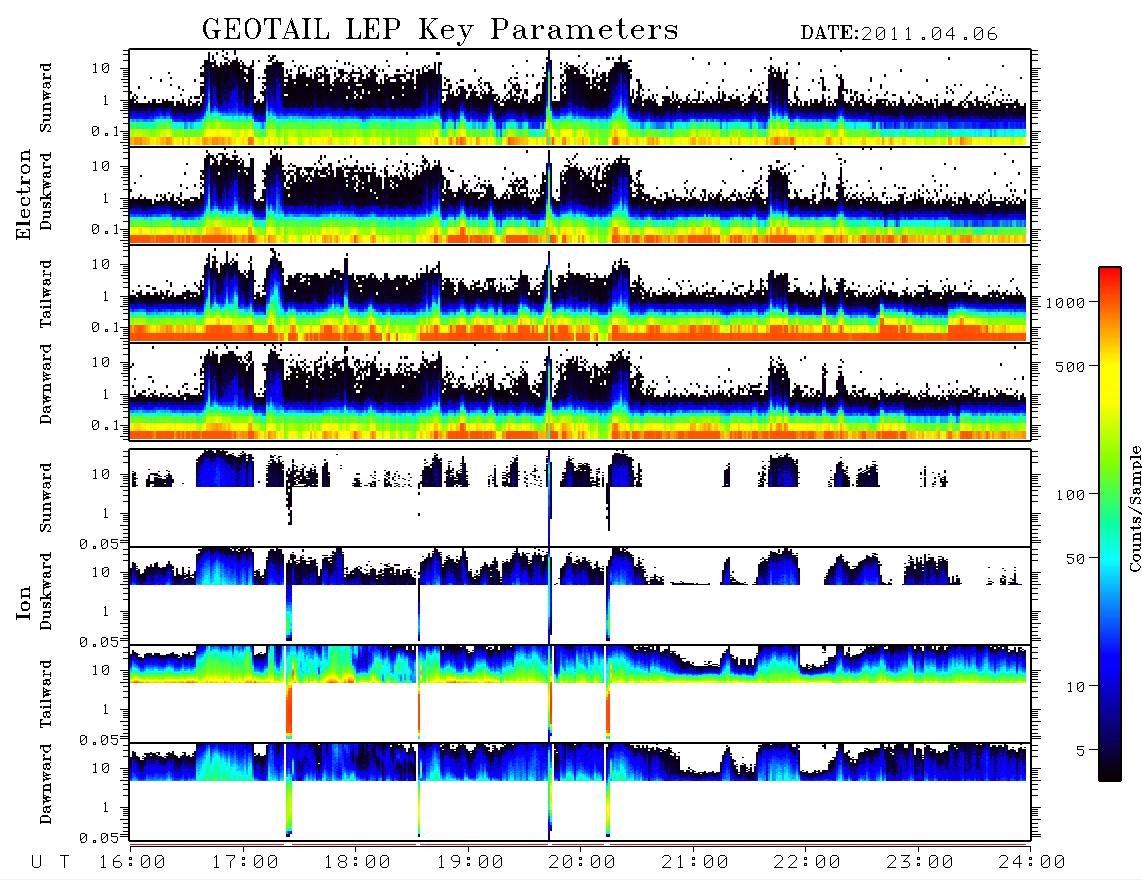Viewport: 1142px width, 880px height.
Task: Click the 24:00 time tick label
Action: pyautogui.click(x=1031, y=862)
